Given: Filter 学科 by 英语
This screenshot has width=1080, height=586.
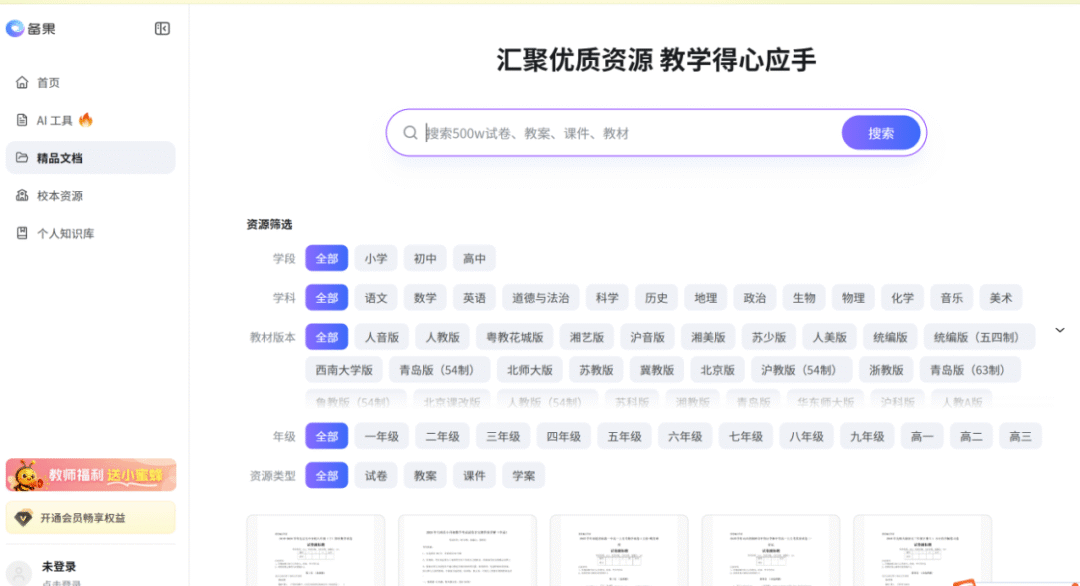Looking at the screenshot, I should [475, 297].
